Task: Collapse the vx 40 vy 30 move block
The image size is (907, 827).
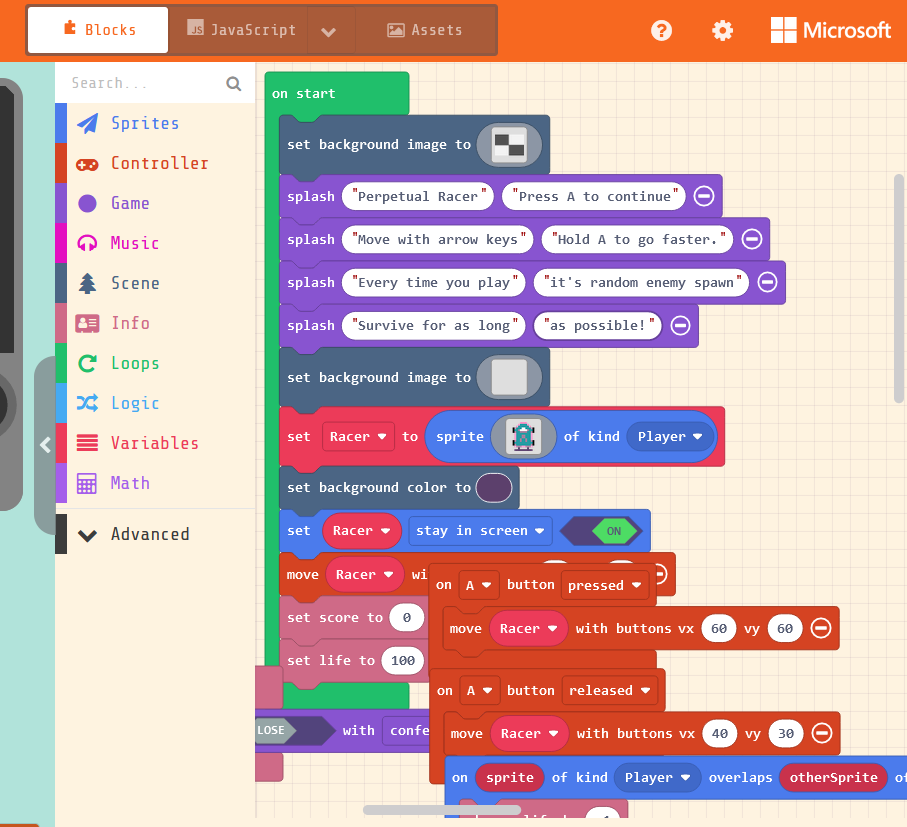Action: pyautogui.click(x=822, y=733)
